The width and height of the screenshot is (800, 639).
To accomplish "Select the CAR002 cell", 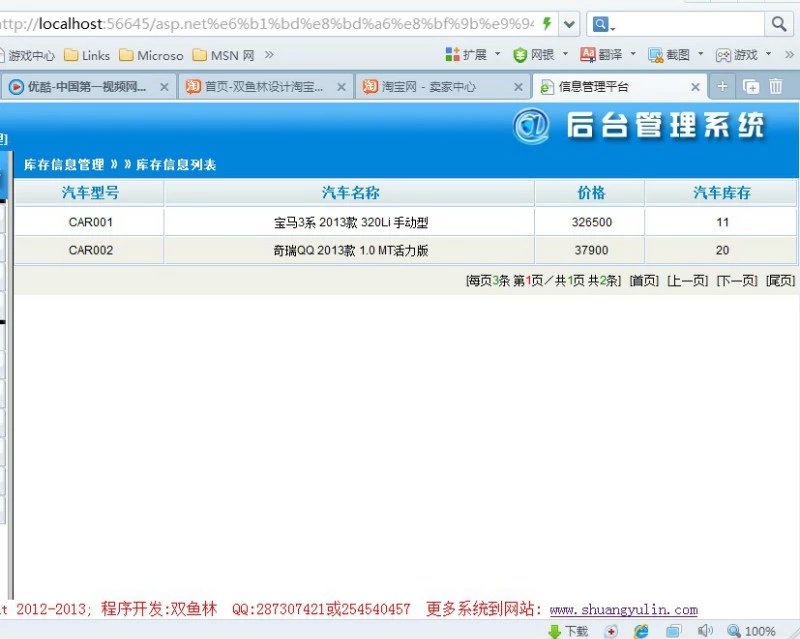I will [90, 250].
